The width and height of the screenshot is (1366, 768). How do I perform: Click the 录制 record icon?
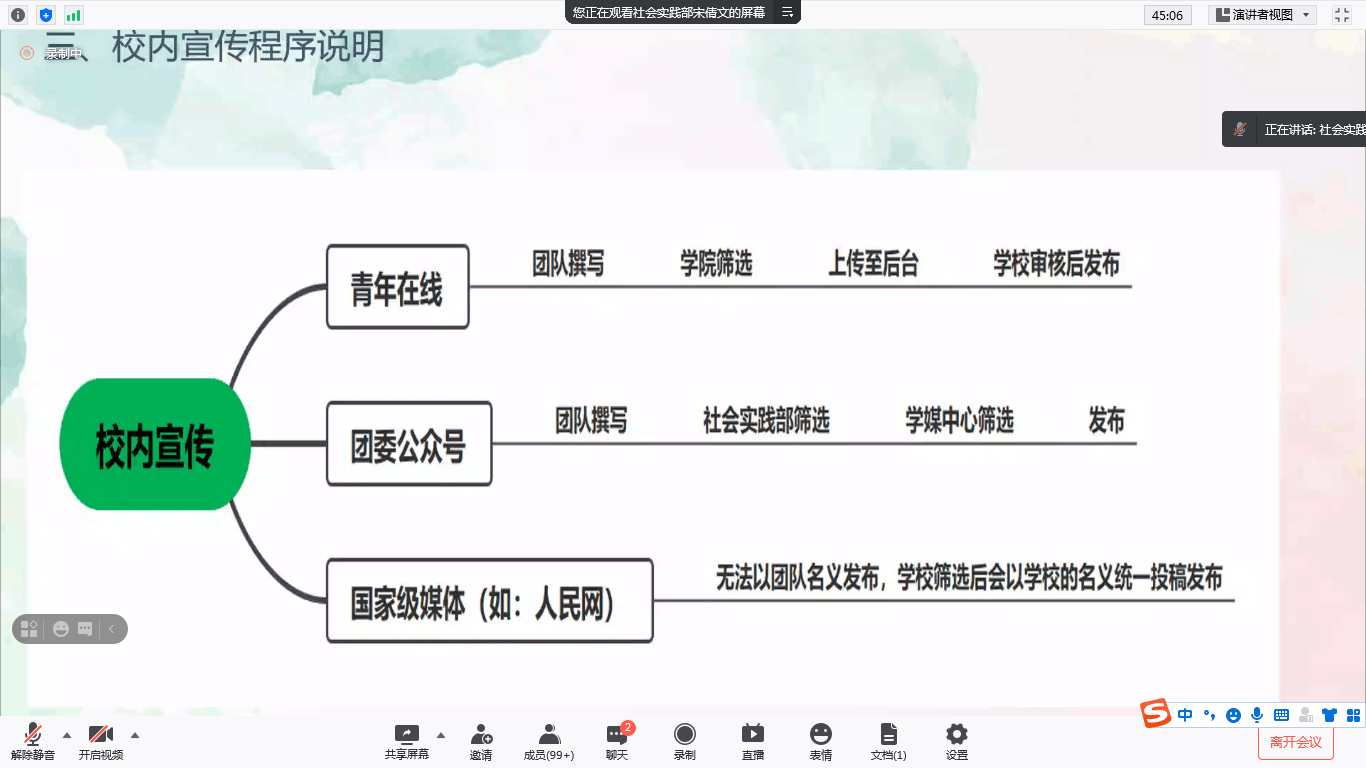(x=685, y=741)
